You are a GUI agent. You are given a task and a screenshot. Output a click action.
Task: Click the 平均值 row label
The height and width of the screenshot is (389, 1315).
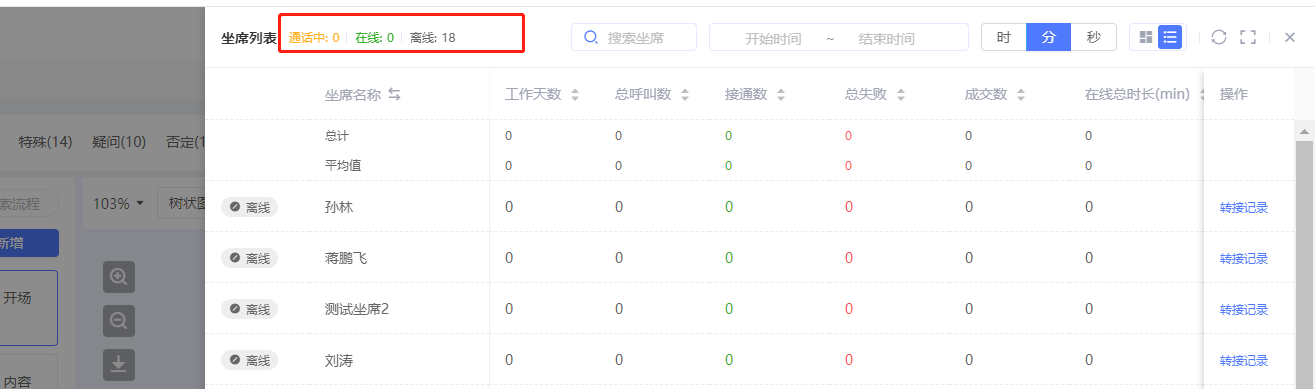[x=343, y=165]
